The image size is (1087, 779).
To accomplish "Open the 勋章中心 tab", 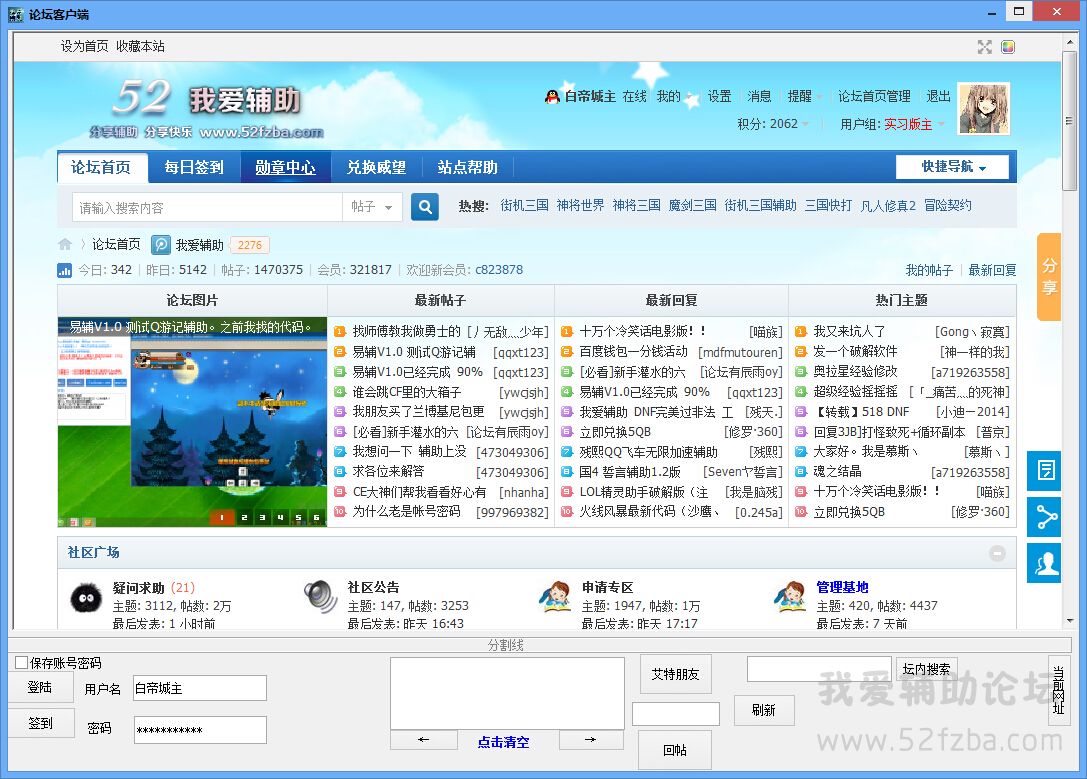I will (285, 167).
